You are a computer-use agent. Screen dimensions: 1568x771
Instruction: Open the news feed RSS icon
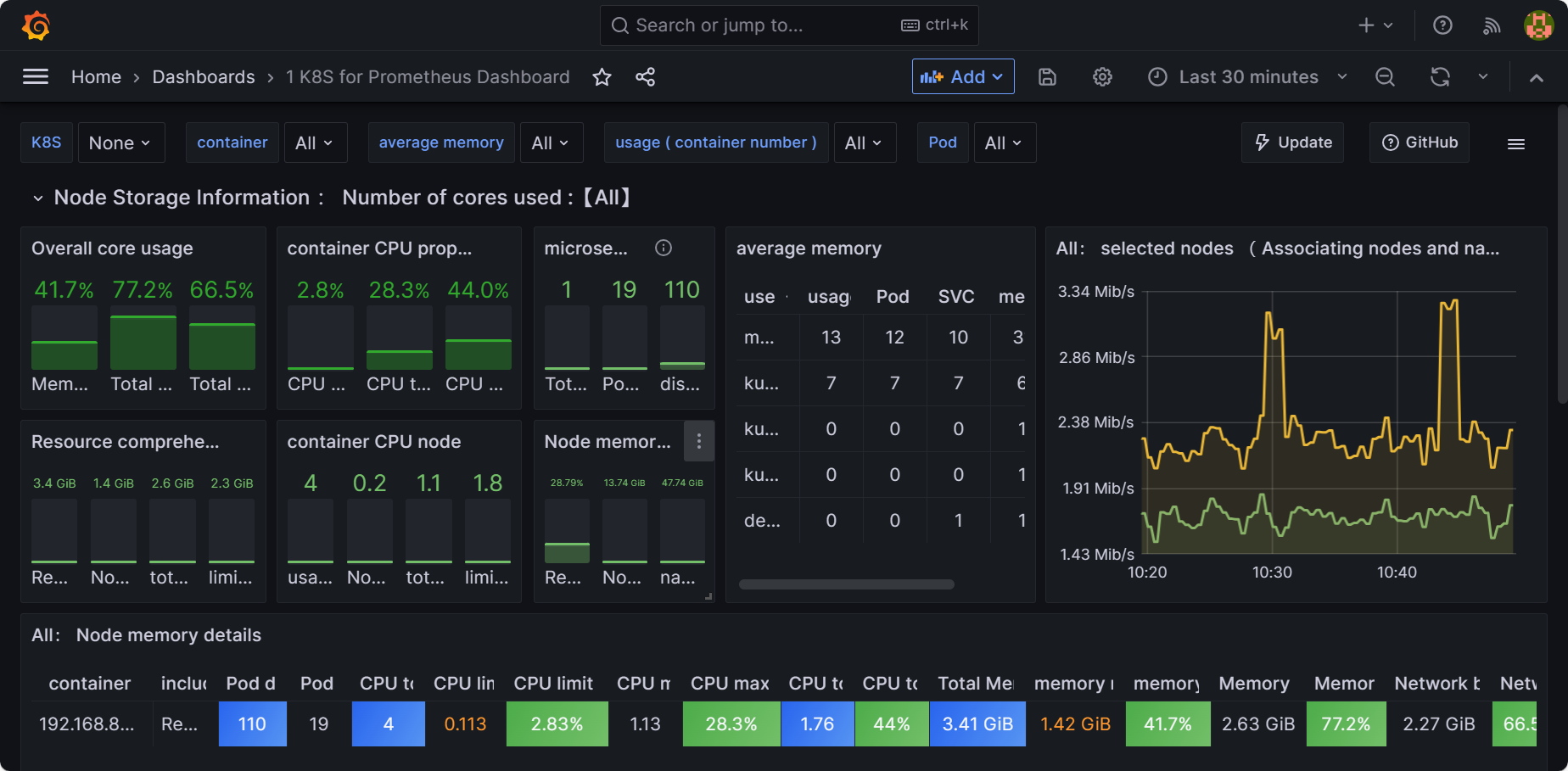point(1492,25)
